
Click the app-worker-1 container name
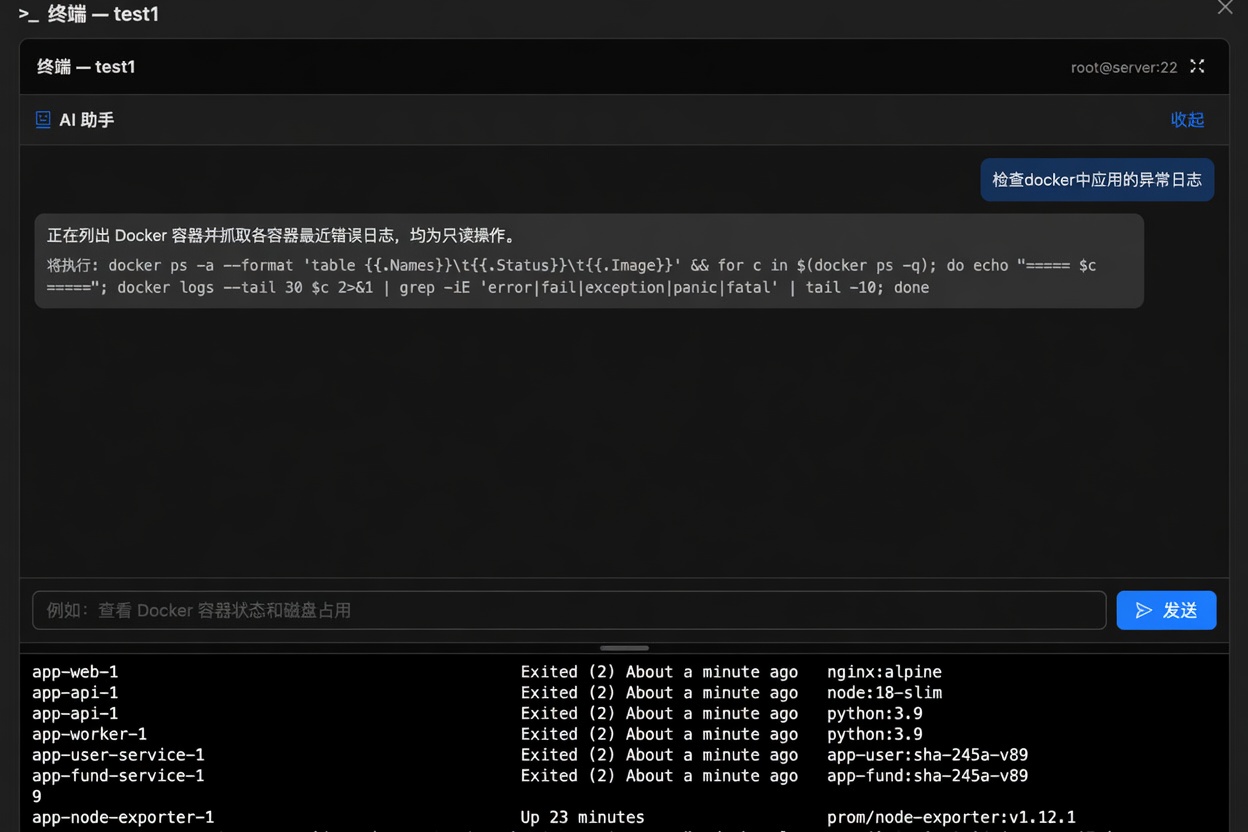[x=89, y=734]
